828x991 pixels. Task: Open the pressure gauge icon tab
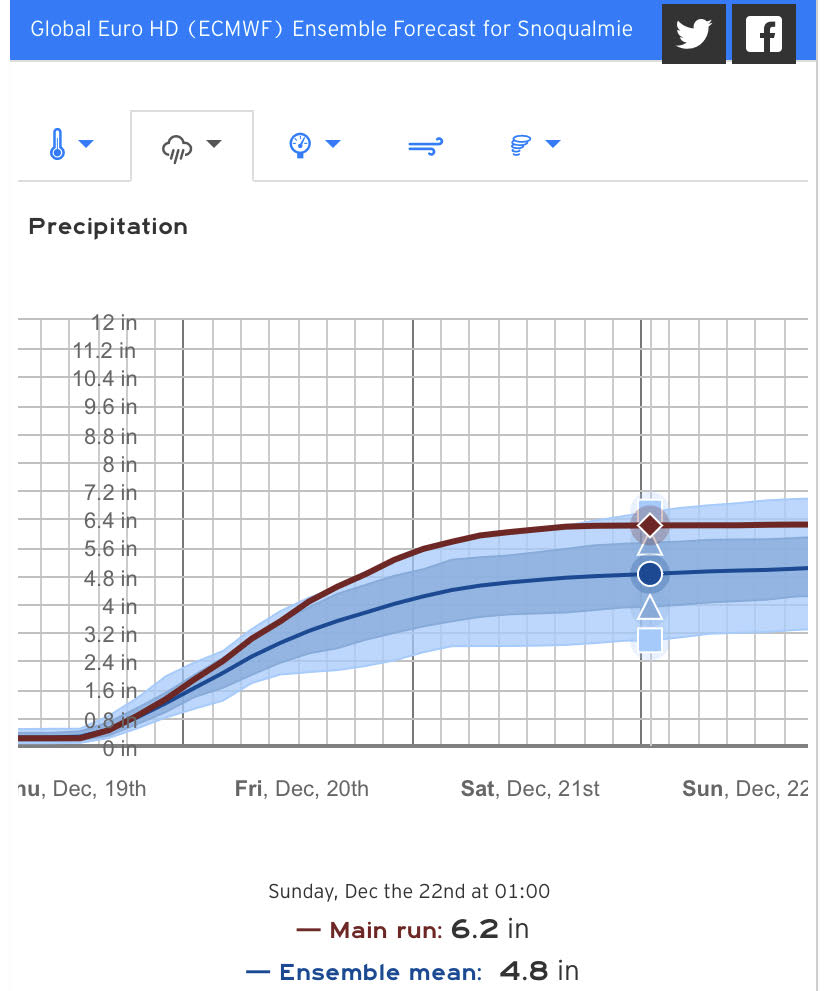300,146
